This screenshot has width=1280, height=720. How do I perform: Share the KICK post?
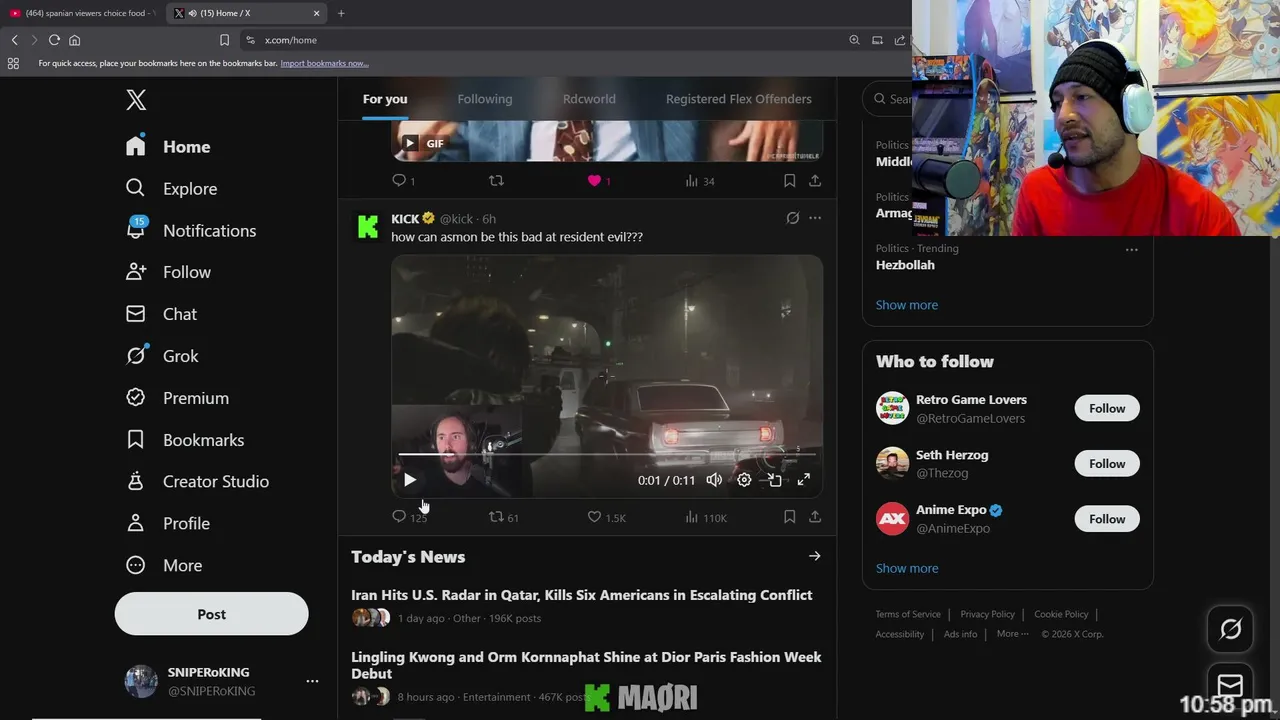click(x=815, y=517)
